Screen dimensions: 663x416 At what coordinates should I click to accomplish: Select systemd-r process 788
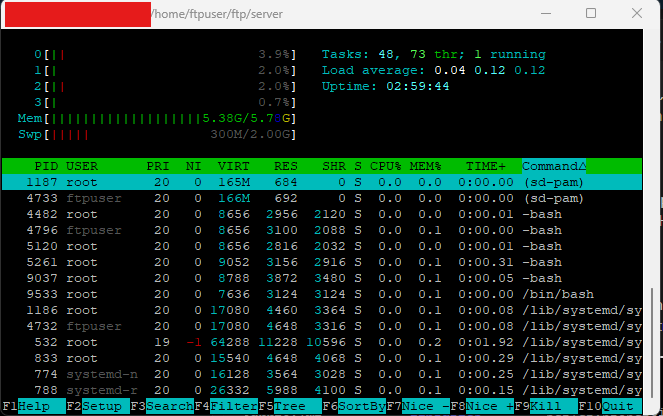tap(322, 390)
